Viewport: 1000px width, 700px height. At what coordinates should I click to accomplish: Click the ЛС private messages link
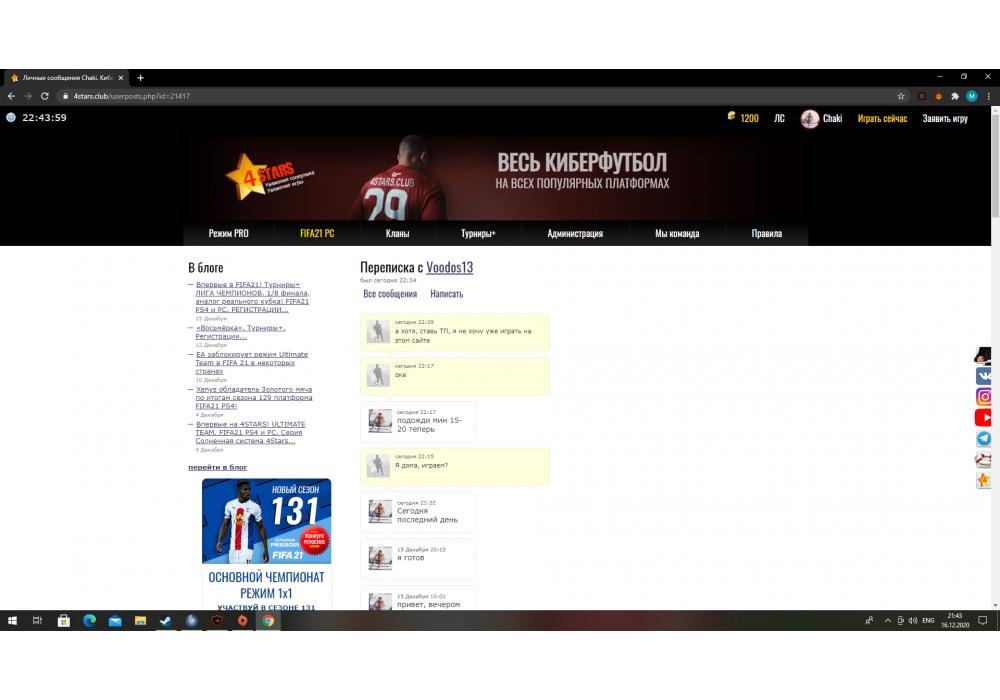click(x=779, y=119)
